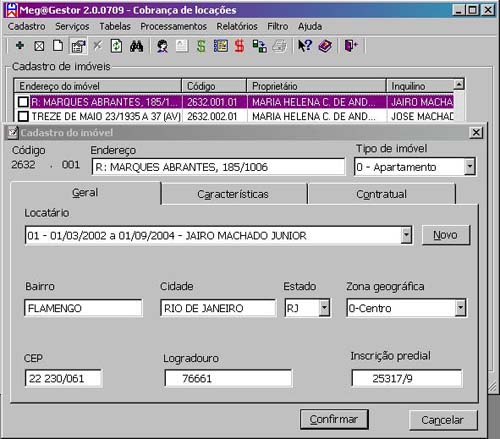Click the Novo button
This screenshot has height=439, width=500.
point(446,235)
